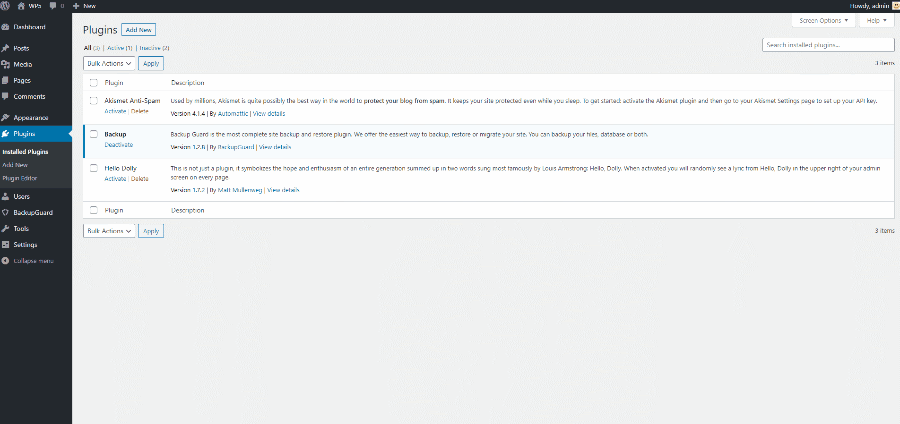
Task: Click the Settings icon in sidebar
Action: click(x=5, y=244)
